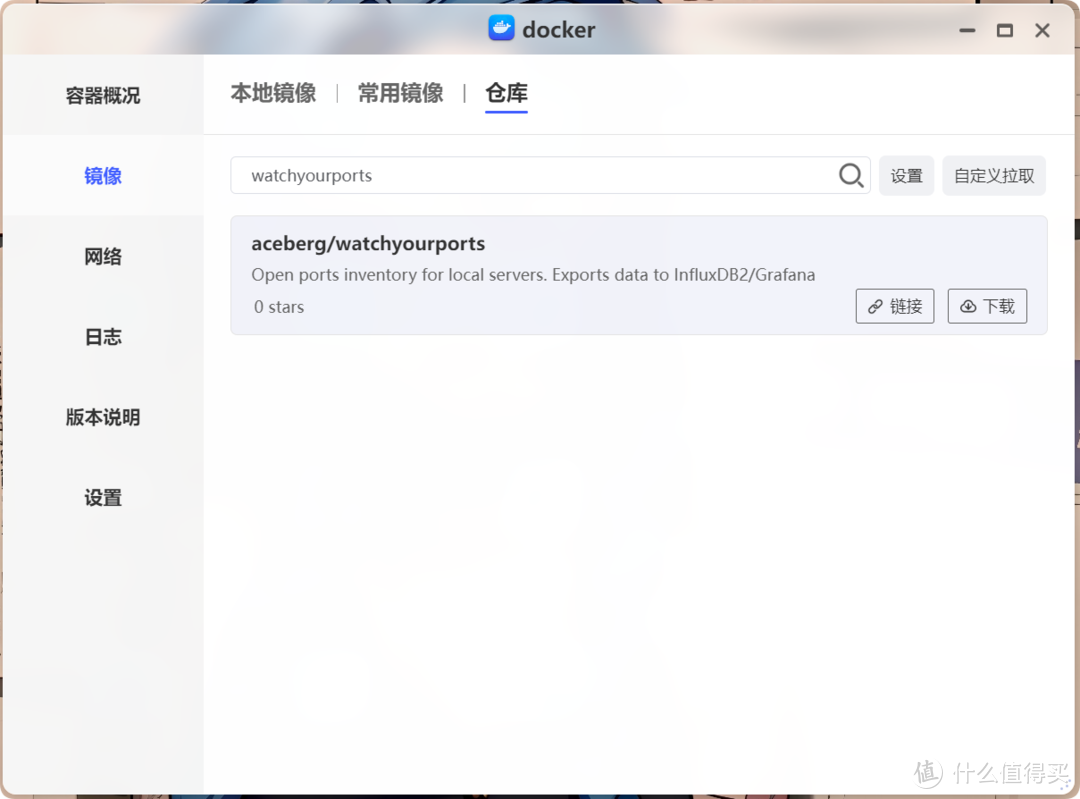This screenshot has height=799, width=1080.
Task: Open the 镜像 section in the sidebar
Action: point(103,176)
